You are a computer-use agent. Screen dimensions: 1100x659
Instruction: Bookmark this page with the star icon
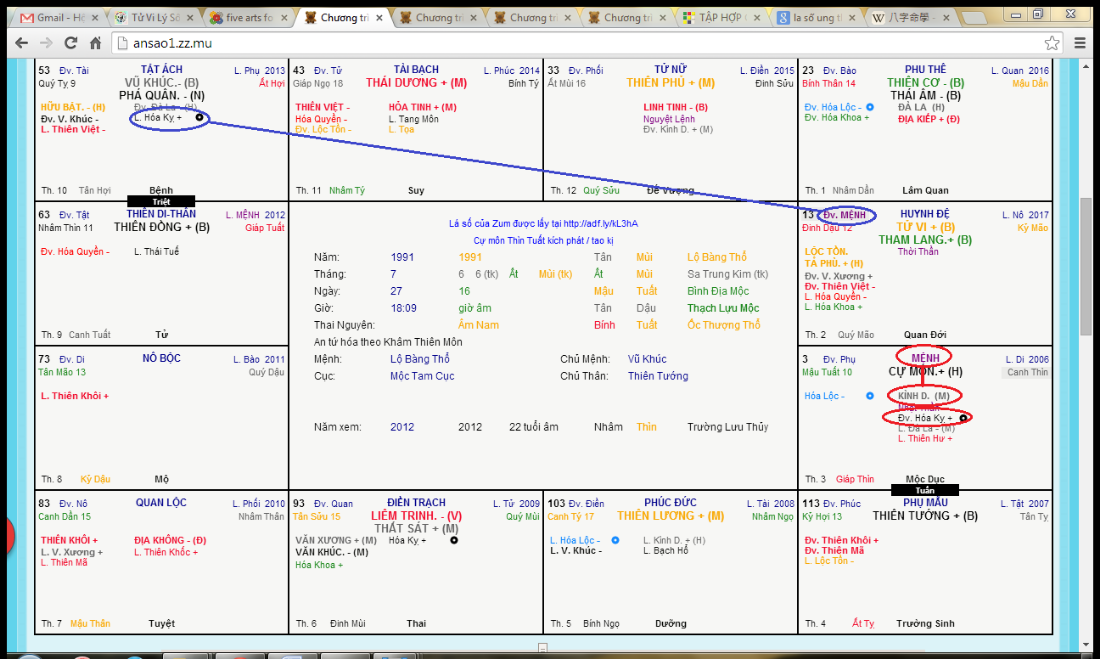point(1052,43)
